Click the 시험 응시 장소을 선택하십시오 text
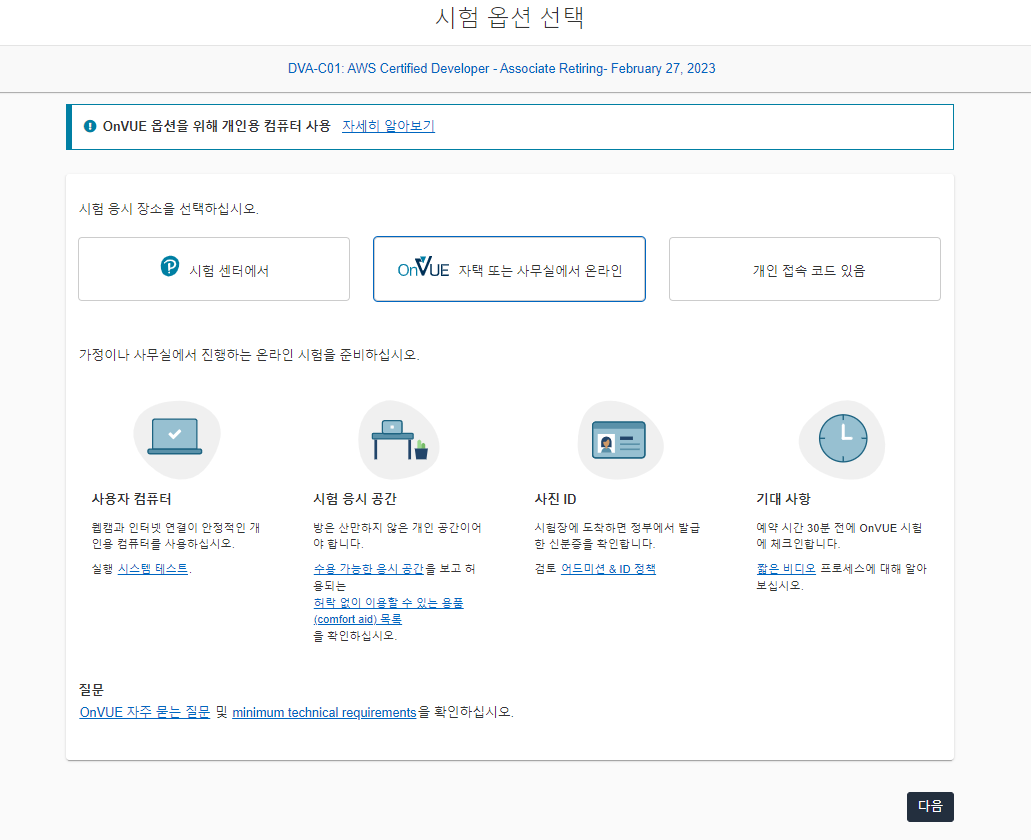 coord(169,209)
